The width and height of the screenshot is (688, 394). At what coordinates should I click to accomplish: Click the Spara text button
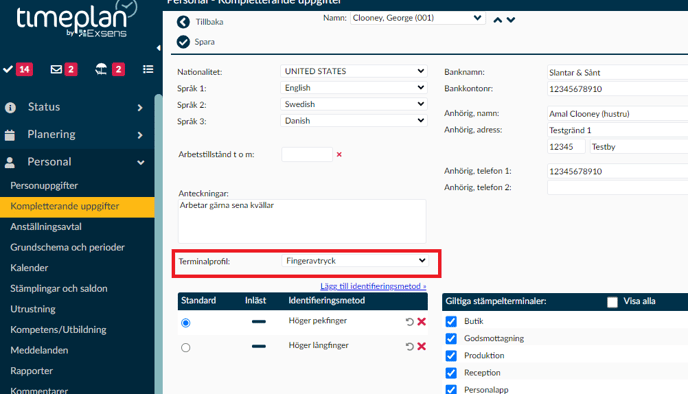click(204, 42)
